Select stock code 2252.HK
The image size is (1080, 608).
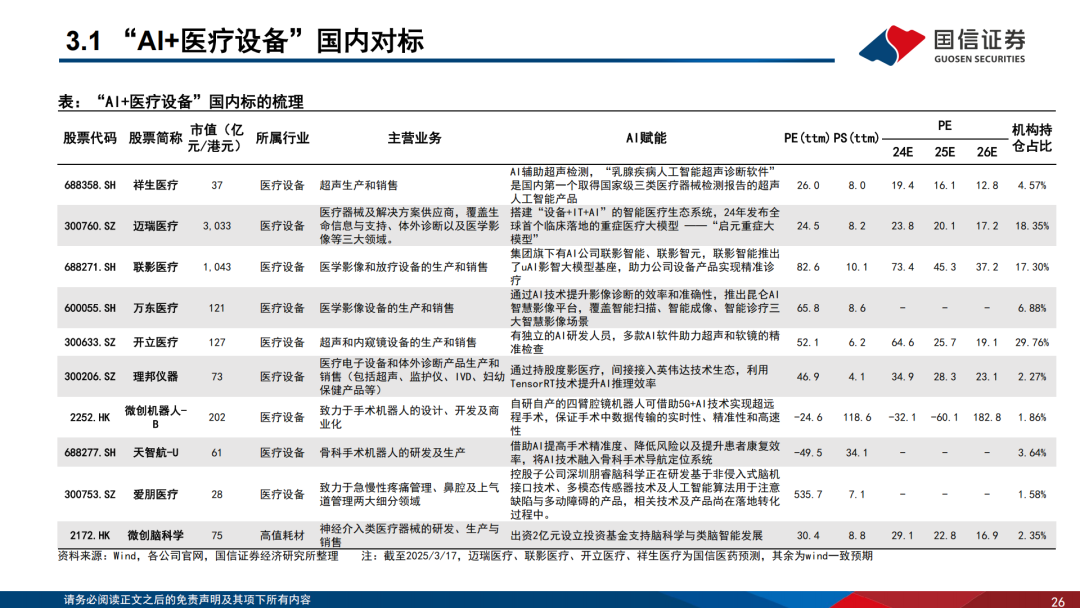click(90, 417)
